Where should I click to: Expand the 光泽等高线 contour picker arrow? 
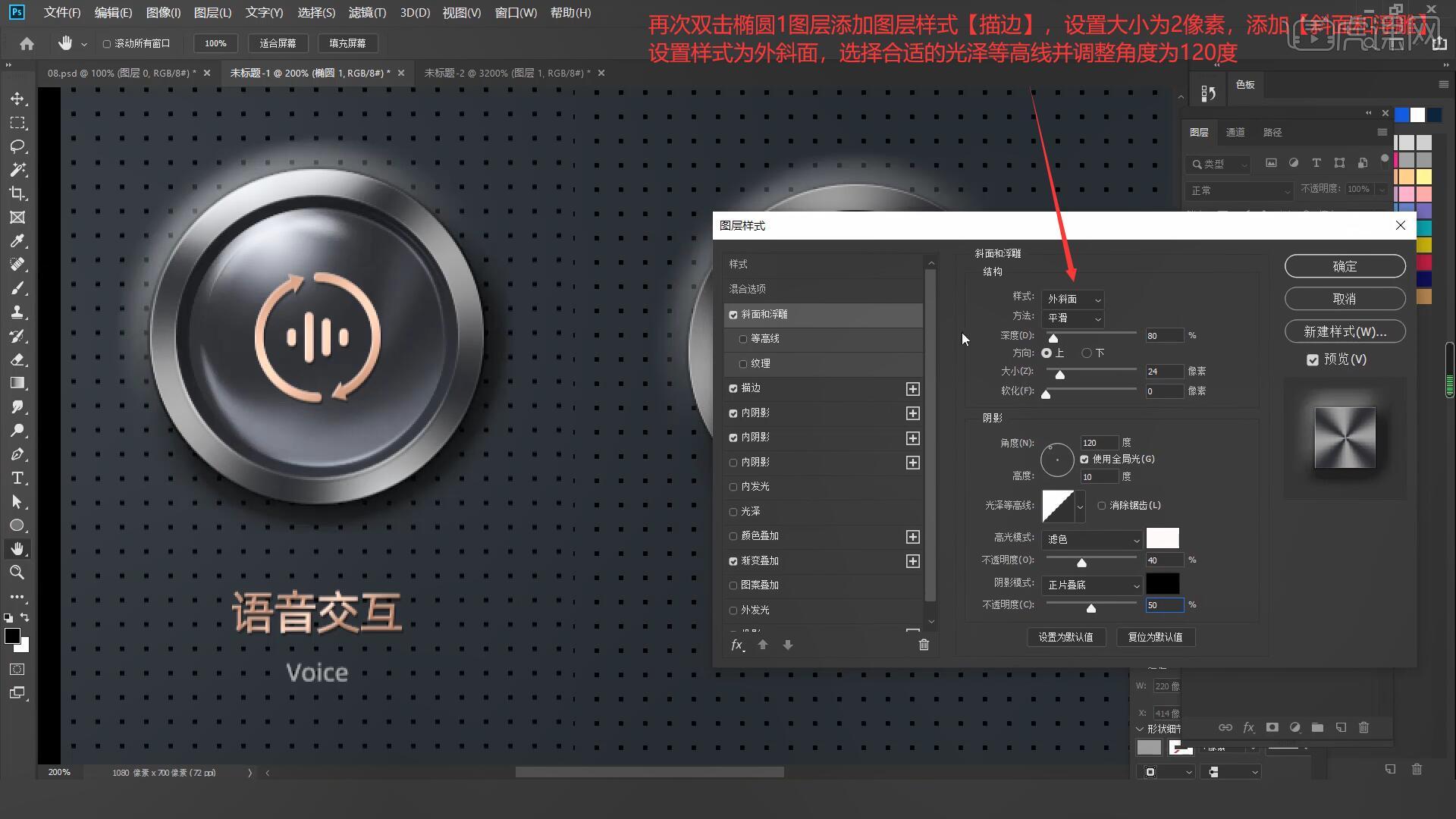(x=1080, y=507)
